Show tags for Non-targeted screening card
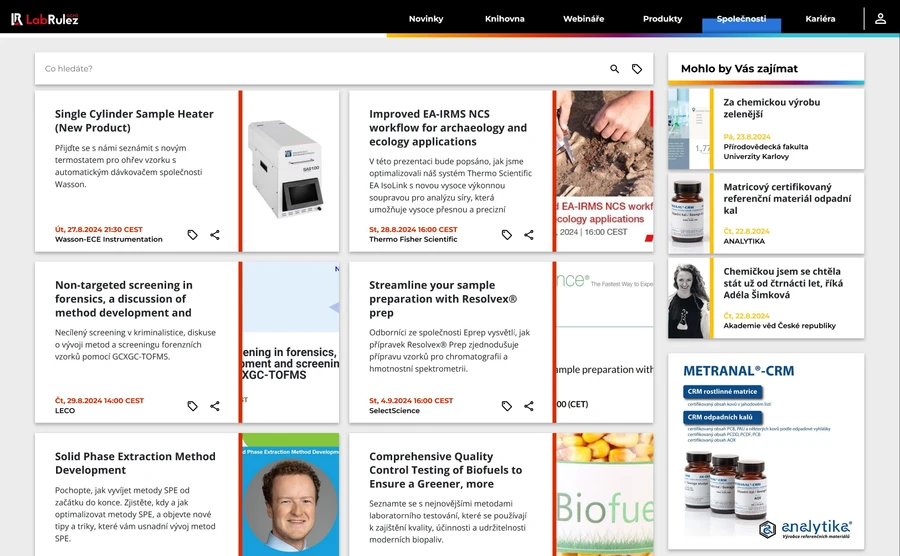900x556 pixels. pyautogui.click(x=193, y=406)
